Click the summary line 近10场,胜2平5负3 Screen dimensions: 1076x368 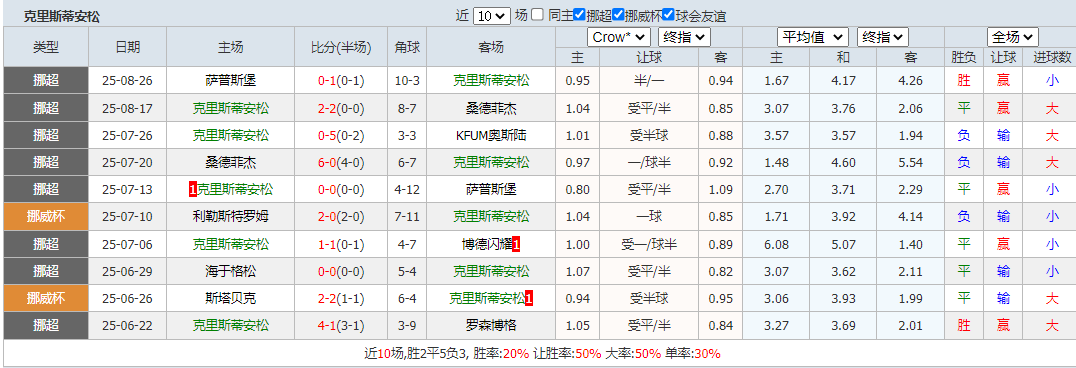click(543, 354)
